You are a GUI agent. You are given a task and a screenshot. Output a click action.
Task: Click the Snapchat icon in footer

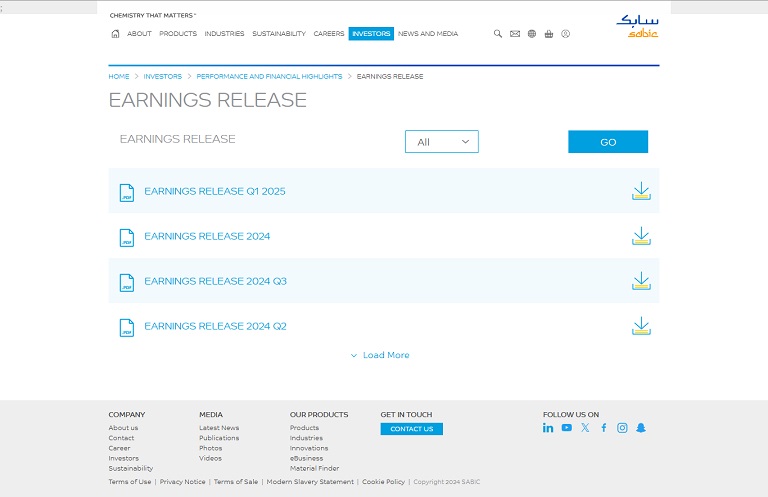(x=641, y=428)
